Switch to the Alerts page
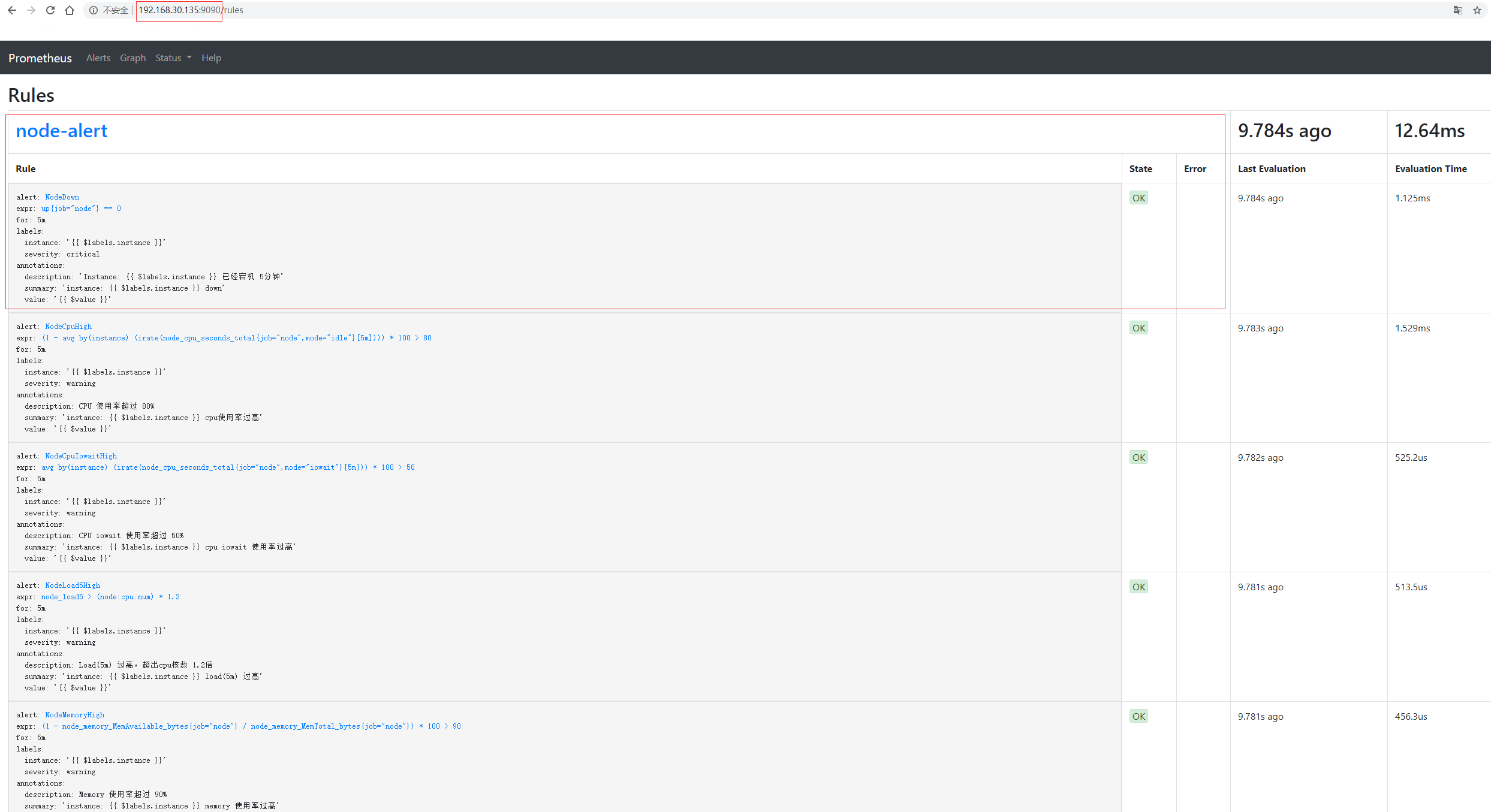This screenshot has height=812, width=1491. [x=98, y=58]
